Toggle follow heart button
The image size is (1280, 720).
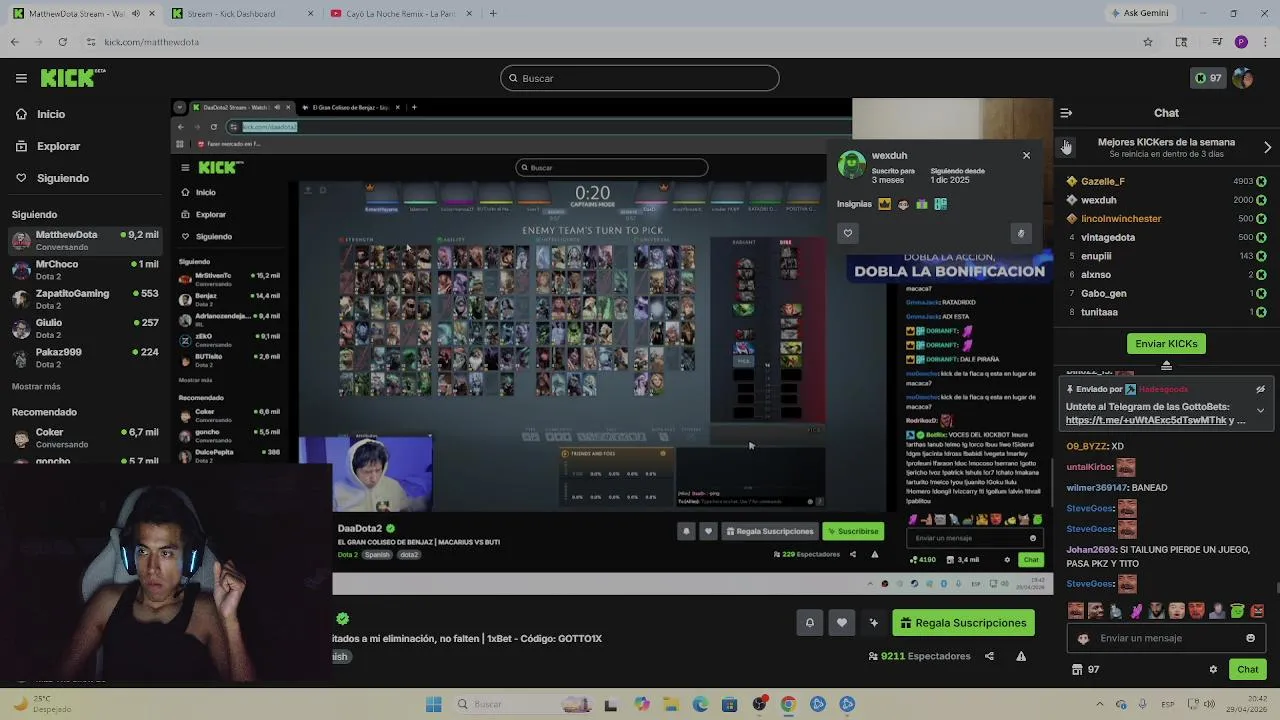coord(842,623)
